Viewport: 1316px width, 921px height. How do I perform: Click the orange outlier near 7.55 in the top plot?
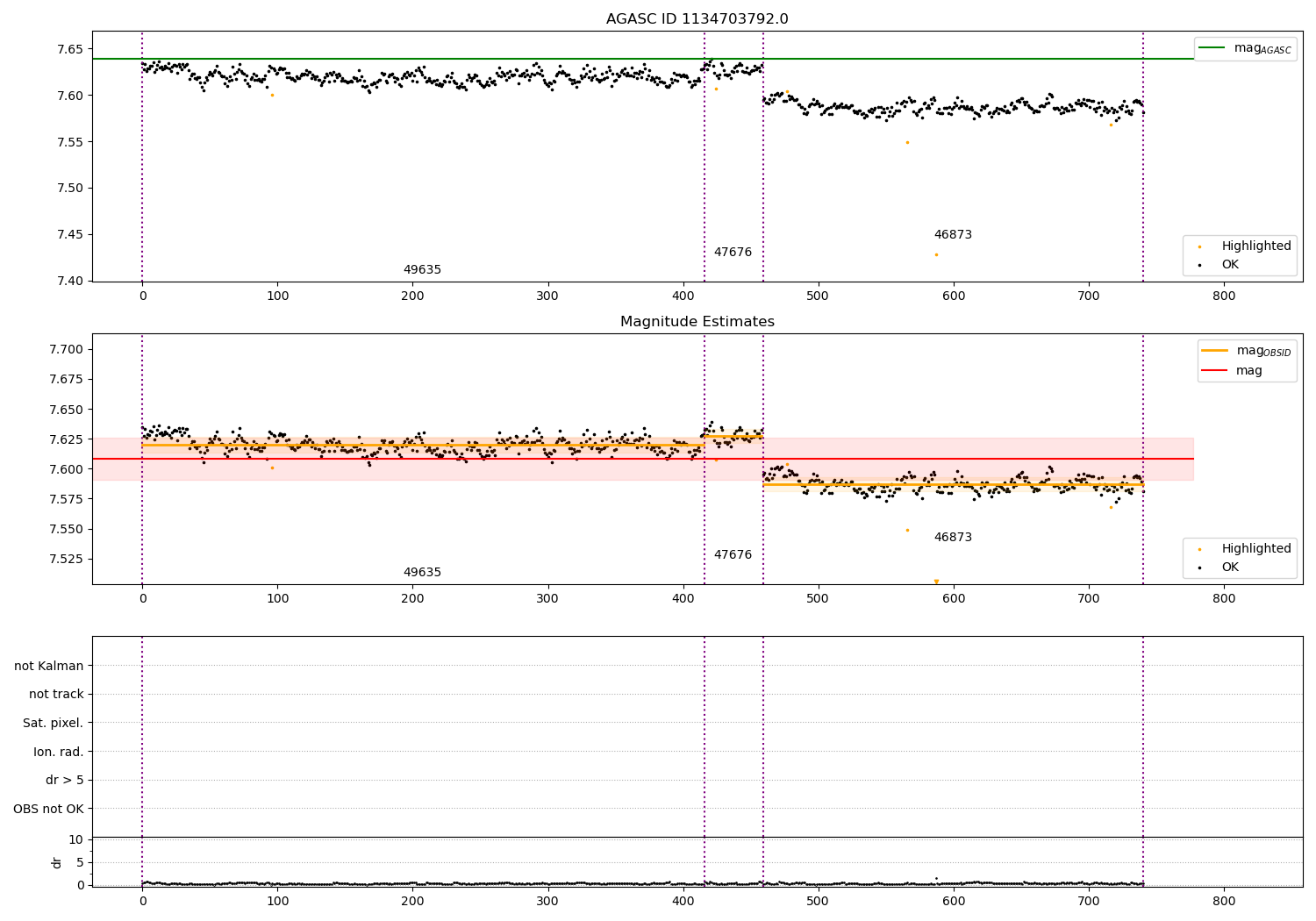point(907,142)
